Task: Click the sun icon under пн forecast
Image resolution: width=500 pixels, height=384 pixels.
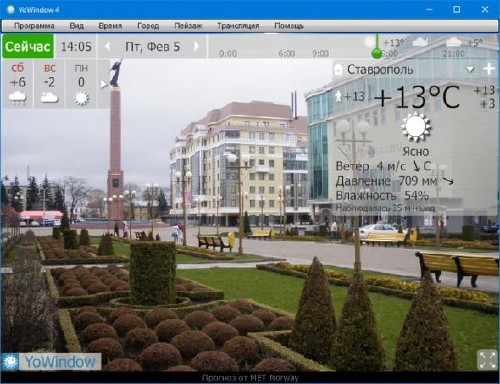Action: (81, 99)
